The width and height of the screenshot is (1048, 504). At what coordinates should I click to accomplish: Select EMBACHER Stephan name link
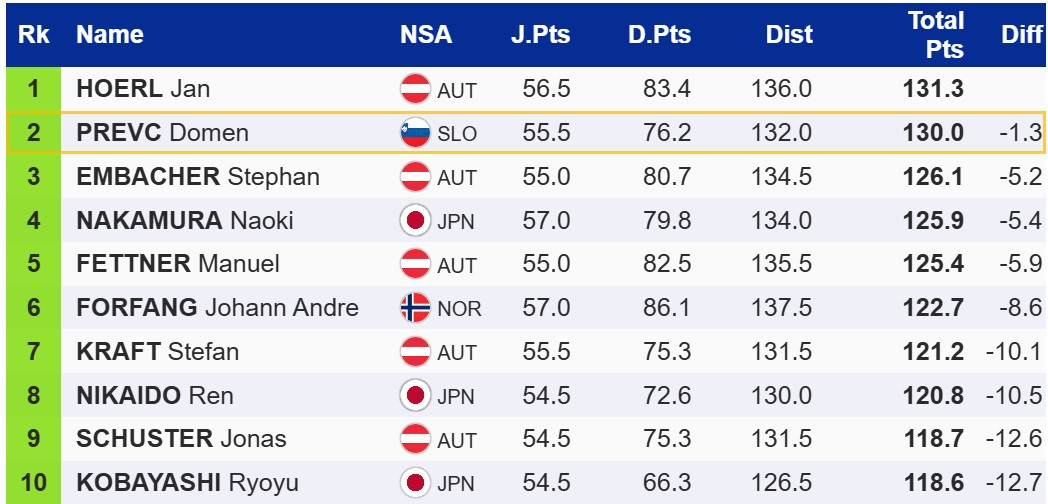coord(198,177)
